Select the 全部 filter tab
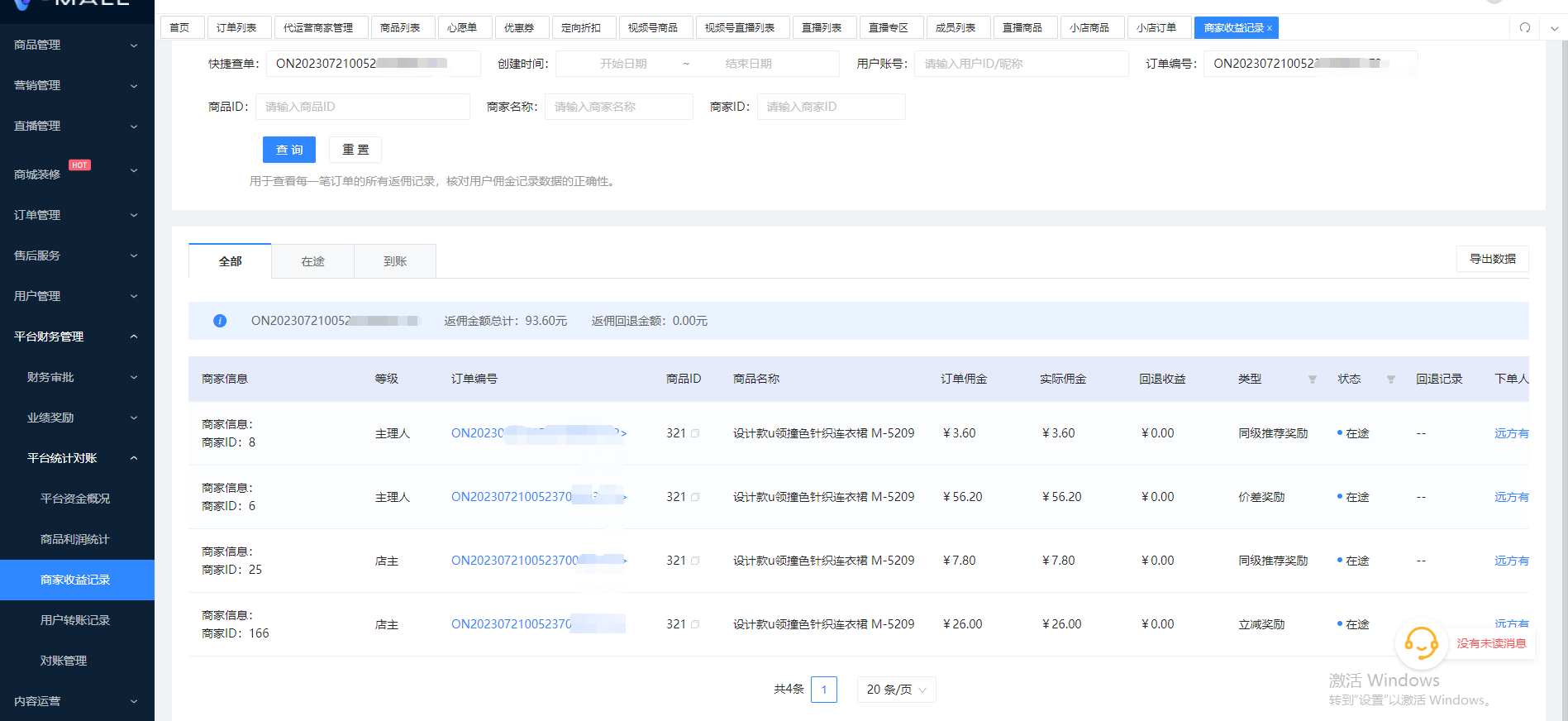The height and width of the screenshot is (721, 1568). click(x=231, y=261)
